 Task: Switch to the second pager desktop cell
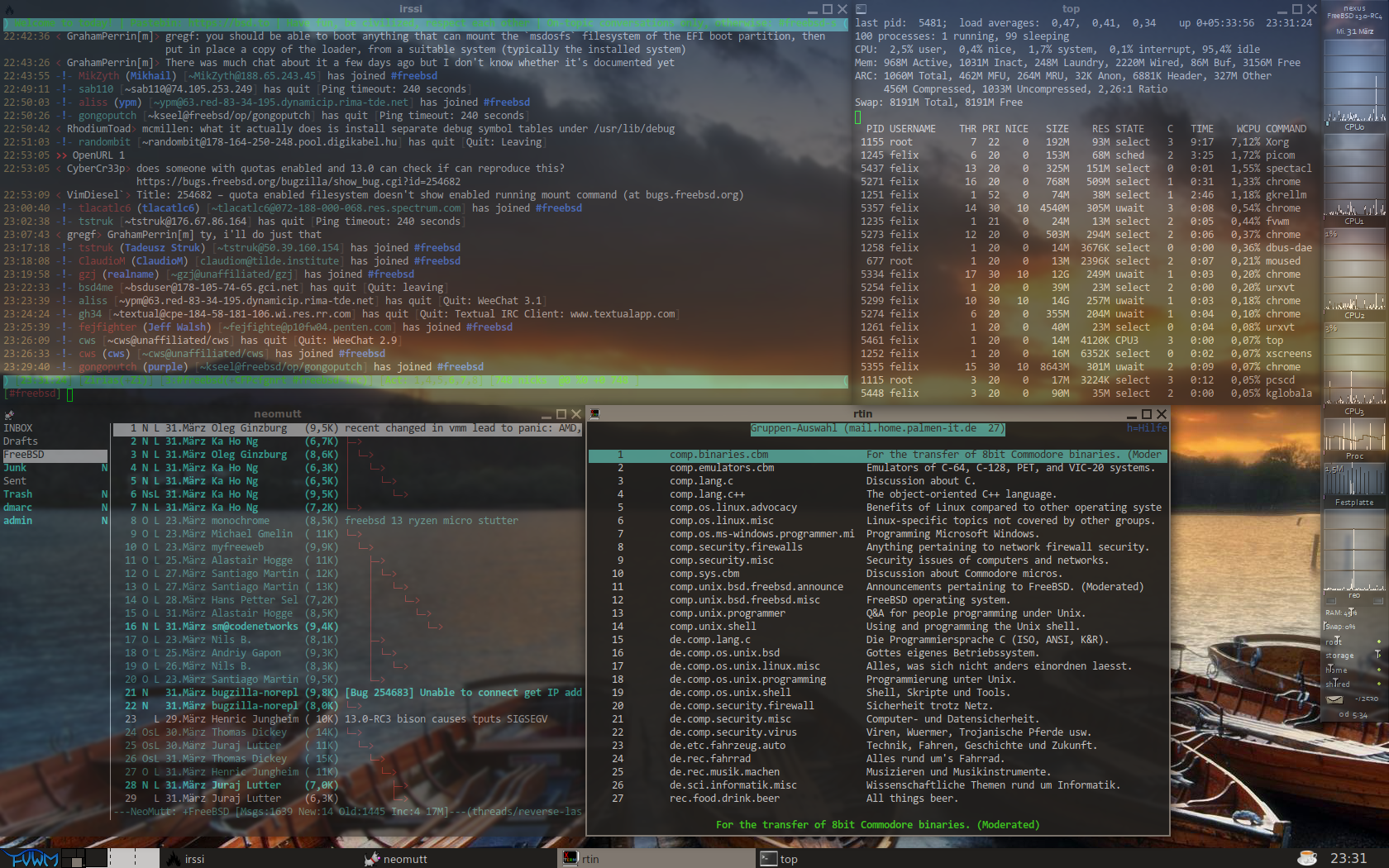(x=97, y=858)
